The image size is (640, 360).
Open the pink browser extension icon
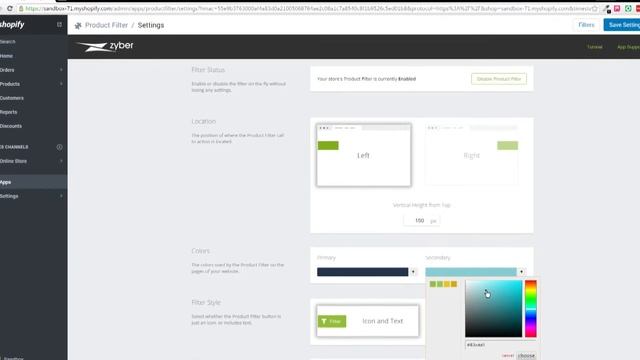(617, 8)
